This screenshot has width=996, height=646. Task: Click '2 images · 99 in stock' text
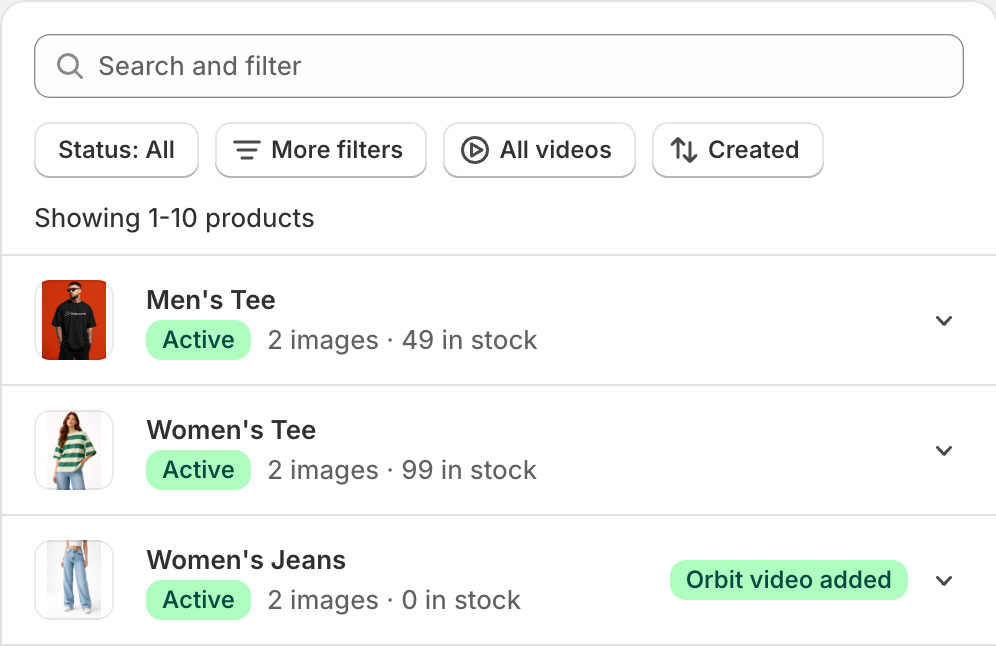pos(402,471)
